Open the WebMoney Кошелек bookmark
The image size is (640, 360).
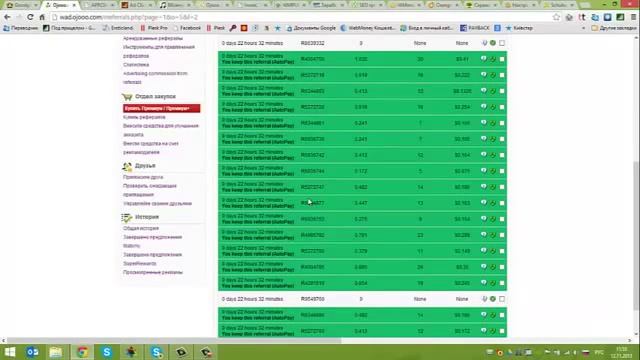[368, 28]
